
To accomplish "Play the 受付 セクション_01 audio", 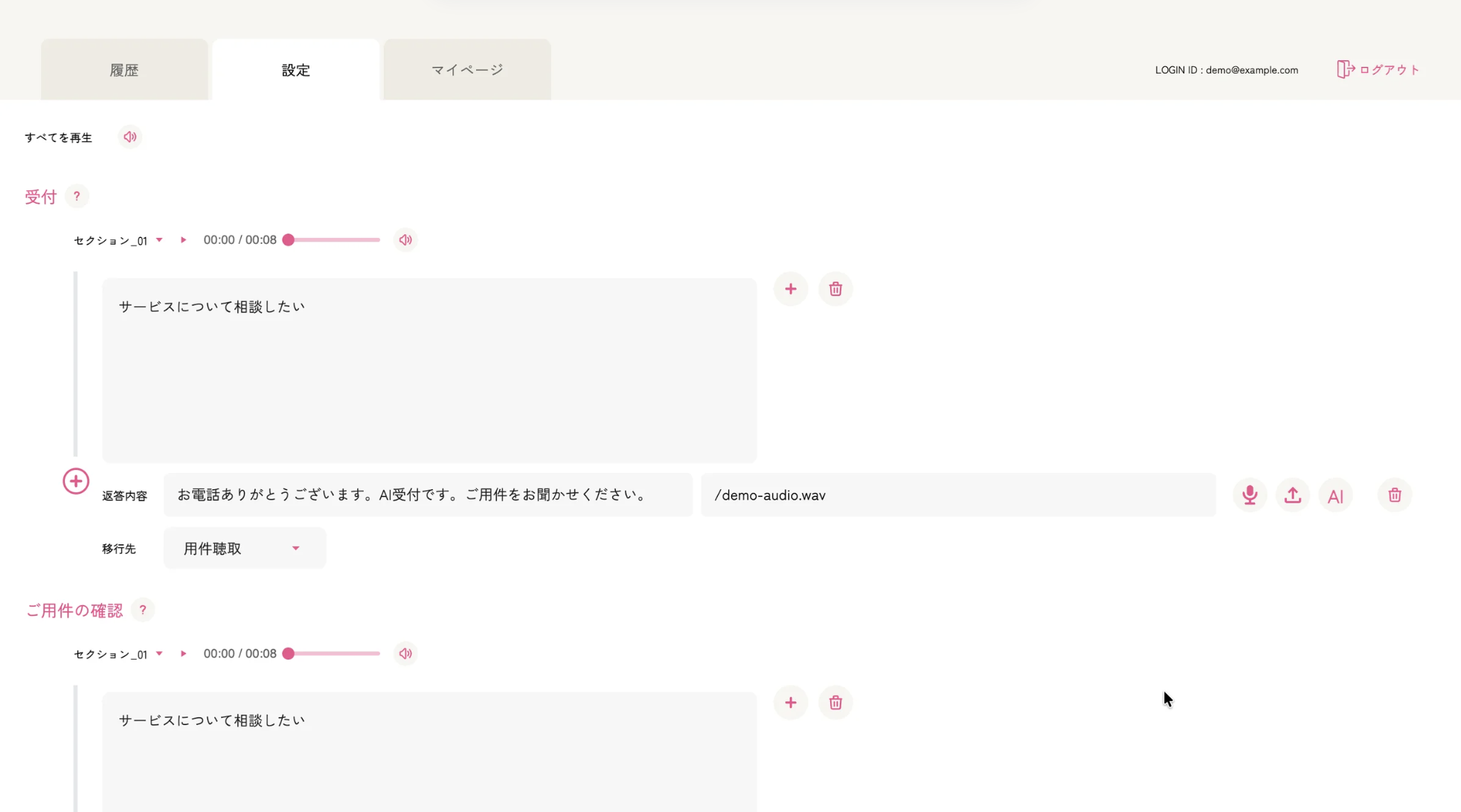I will pos(183,240).
